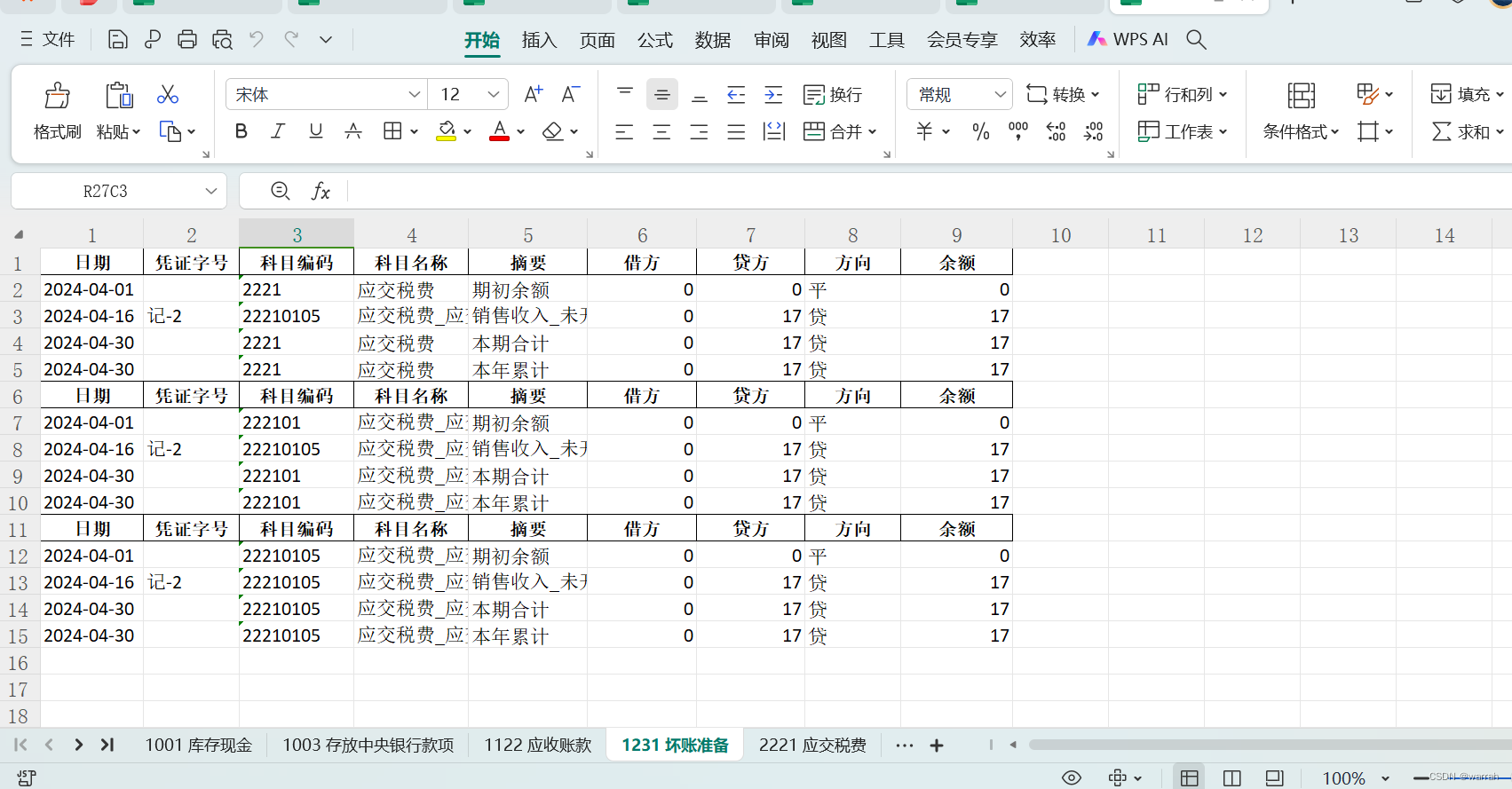Image resolution: width=1512 pixels, height=789 pixels.
Task: Click the zoom magnifier beside fx
Action: pyautogui.click(x=281, y=191)
